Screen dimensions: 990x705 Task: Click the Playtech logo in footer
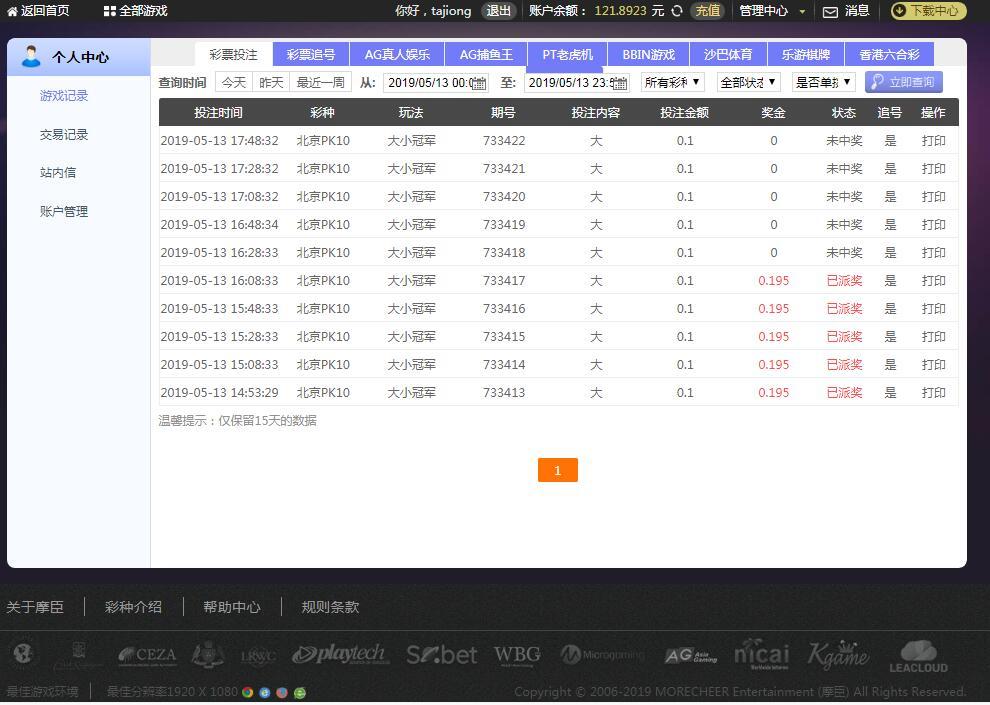pos(339,655)
